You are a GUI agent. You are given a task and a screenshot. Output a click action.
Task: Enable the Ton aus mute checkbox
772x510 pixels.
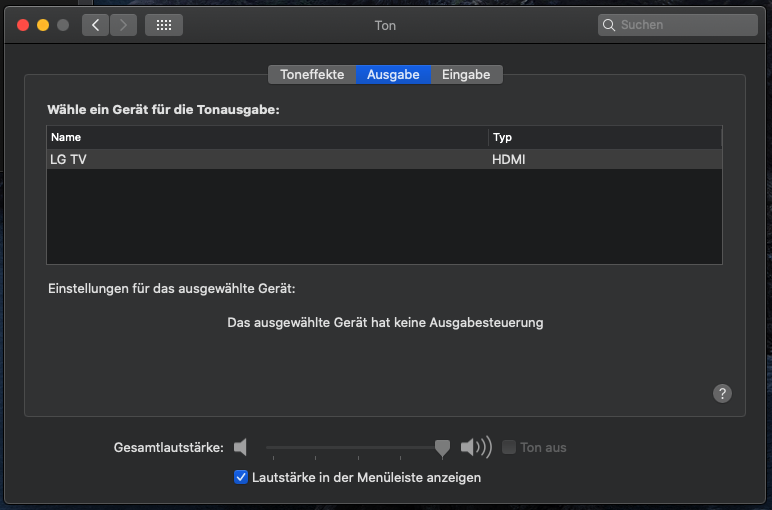click(x=509, y=447)
